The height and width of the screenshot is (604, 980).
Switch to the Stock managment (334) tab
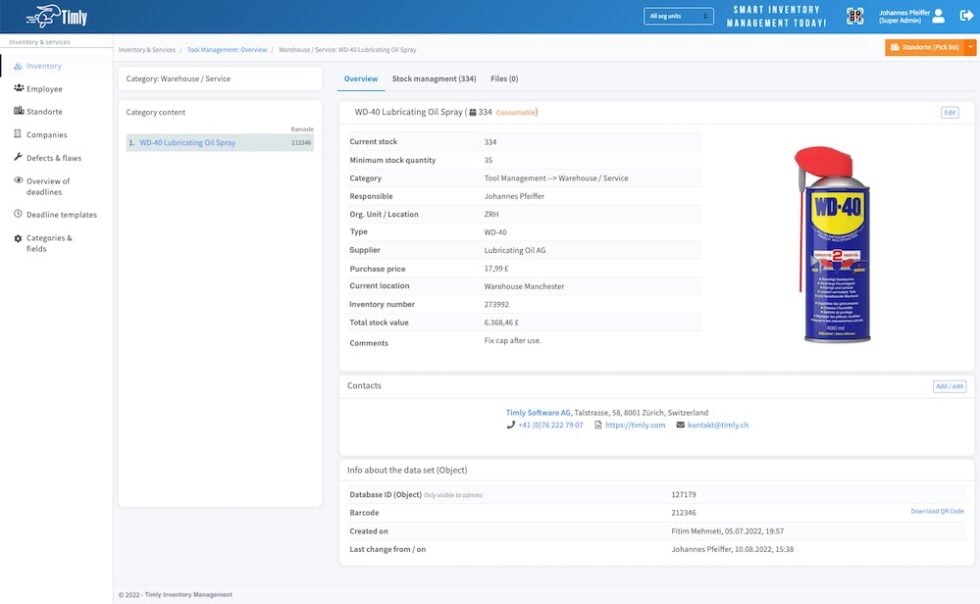point(434,79)
